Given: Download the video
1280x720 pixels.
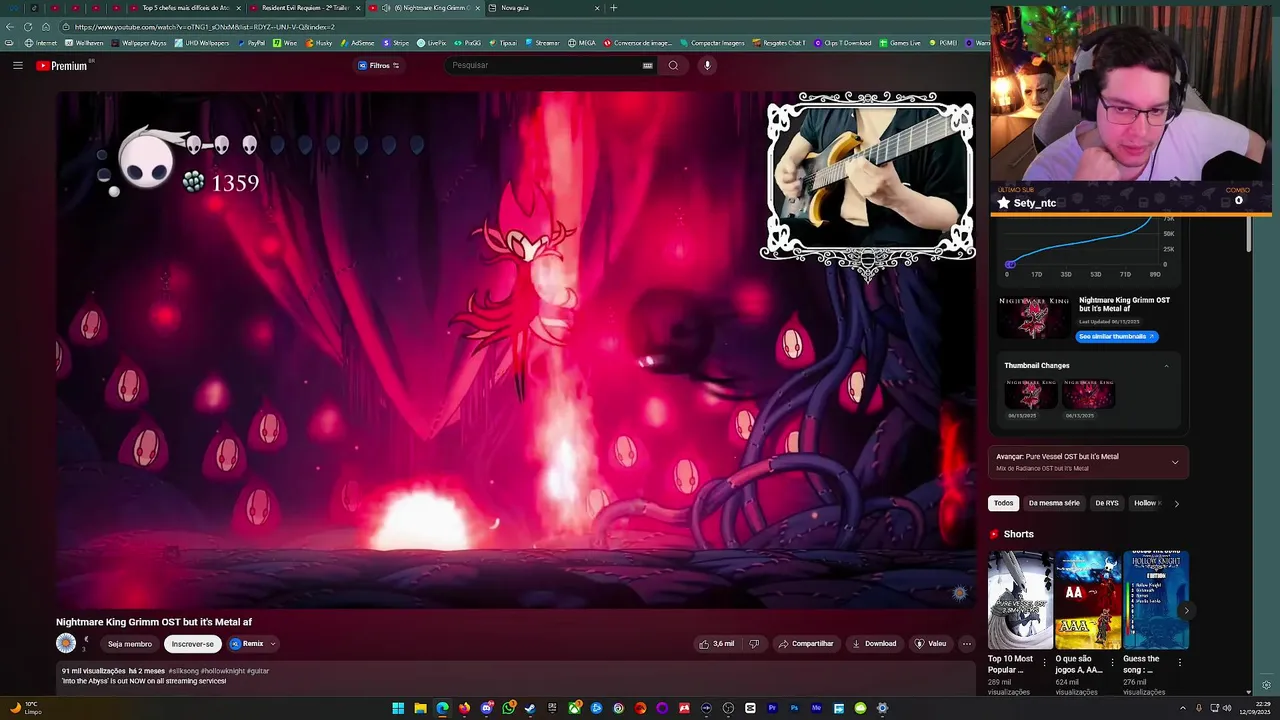Looking at the screenshot, I should pyautogui.click(x=874, y=644).
